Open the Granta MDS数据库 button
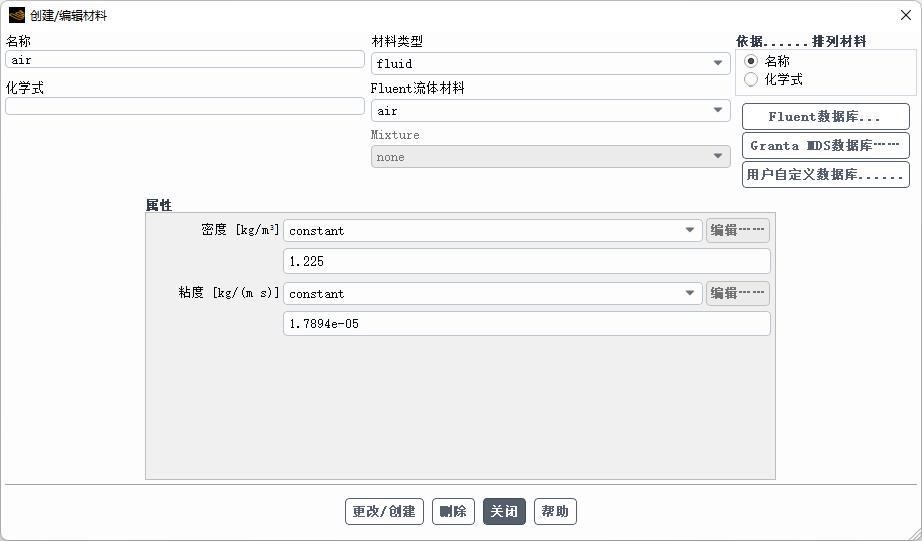Image resolution: width=922 pixels, height=541 pixels. [826, 145]
